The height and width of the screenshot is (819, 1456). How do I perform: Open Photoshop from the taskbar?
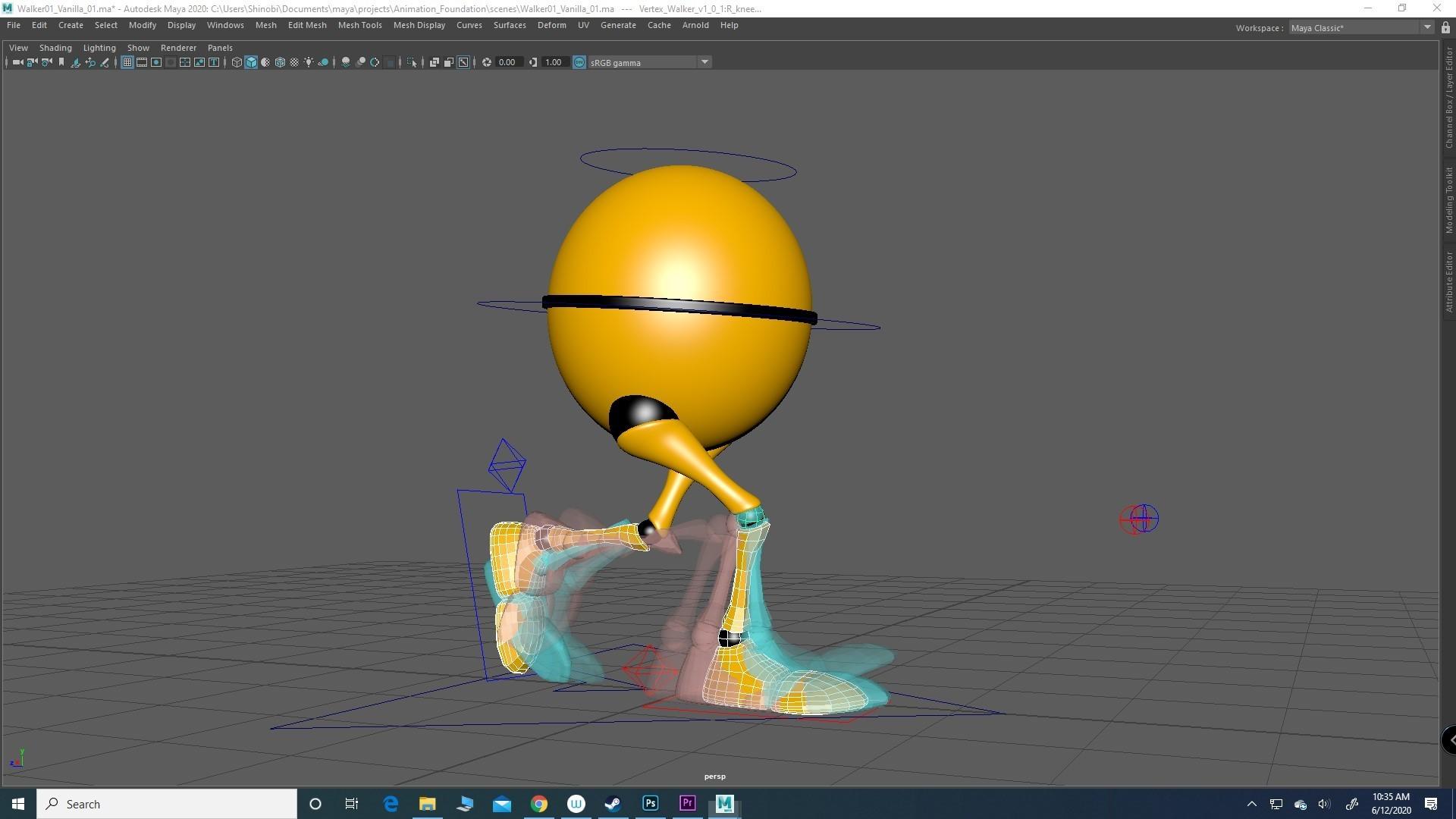click(x=650, y=803)
